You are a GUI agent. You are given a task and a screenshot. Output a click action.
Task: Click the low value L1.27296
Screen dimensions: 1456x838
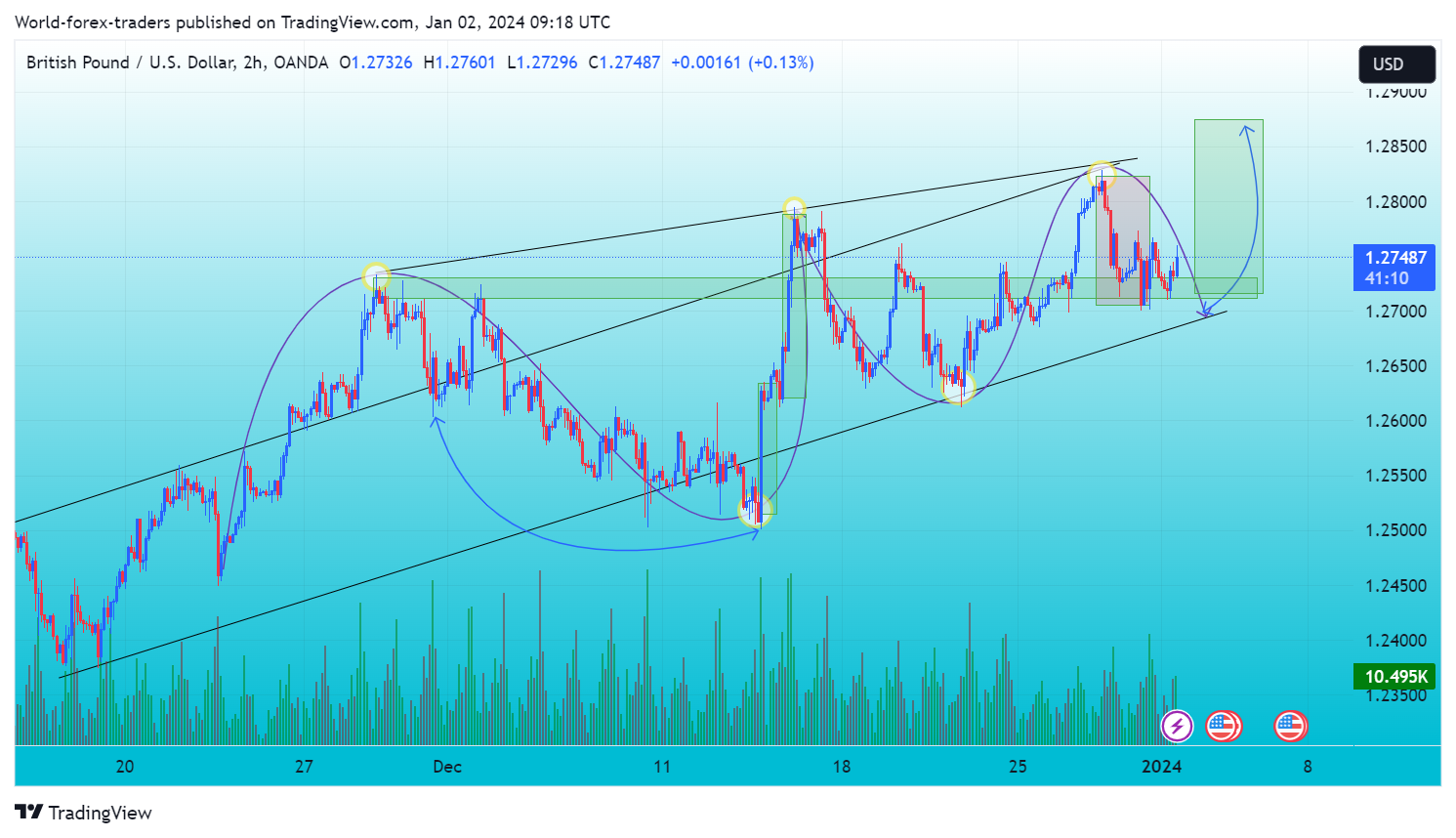point(542,63)
